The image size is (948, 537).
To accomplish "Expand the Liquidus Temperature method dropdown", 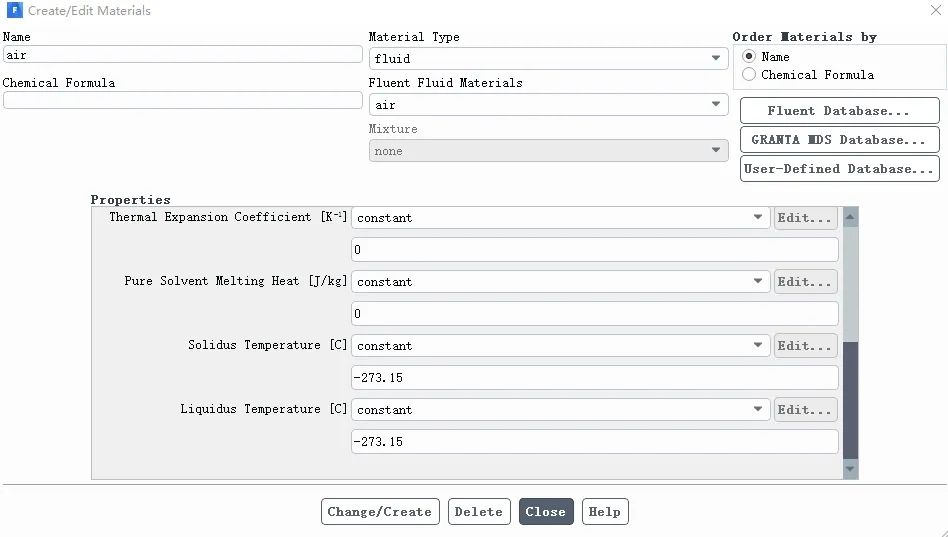I will tap(560, 410).
